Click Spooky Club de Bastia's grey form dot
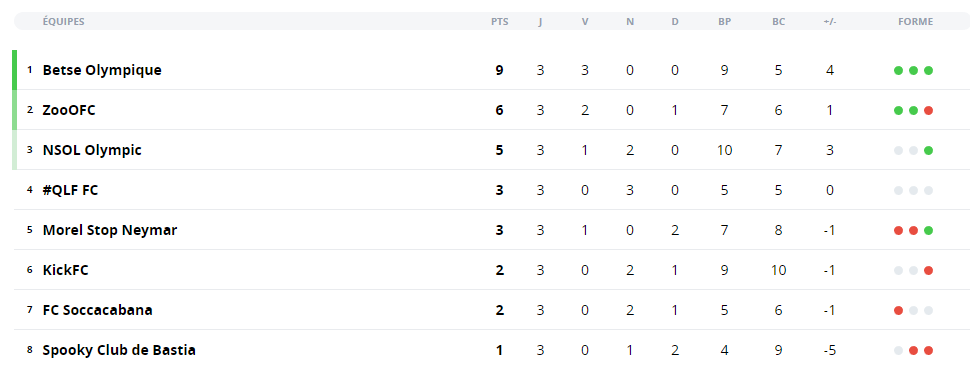The width and height of the screenshot is (970, 386). [898, 351]
